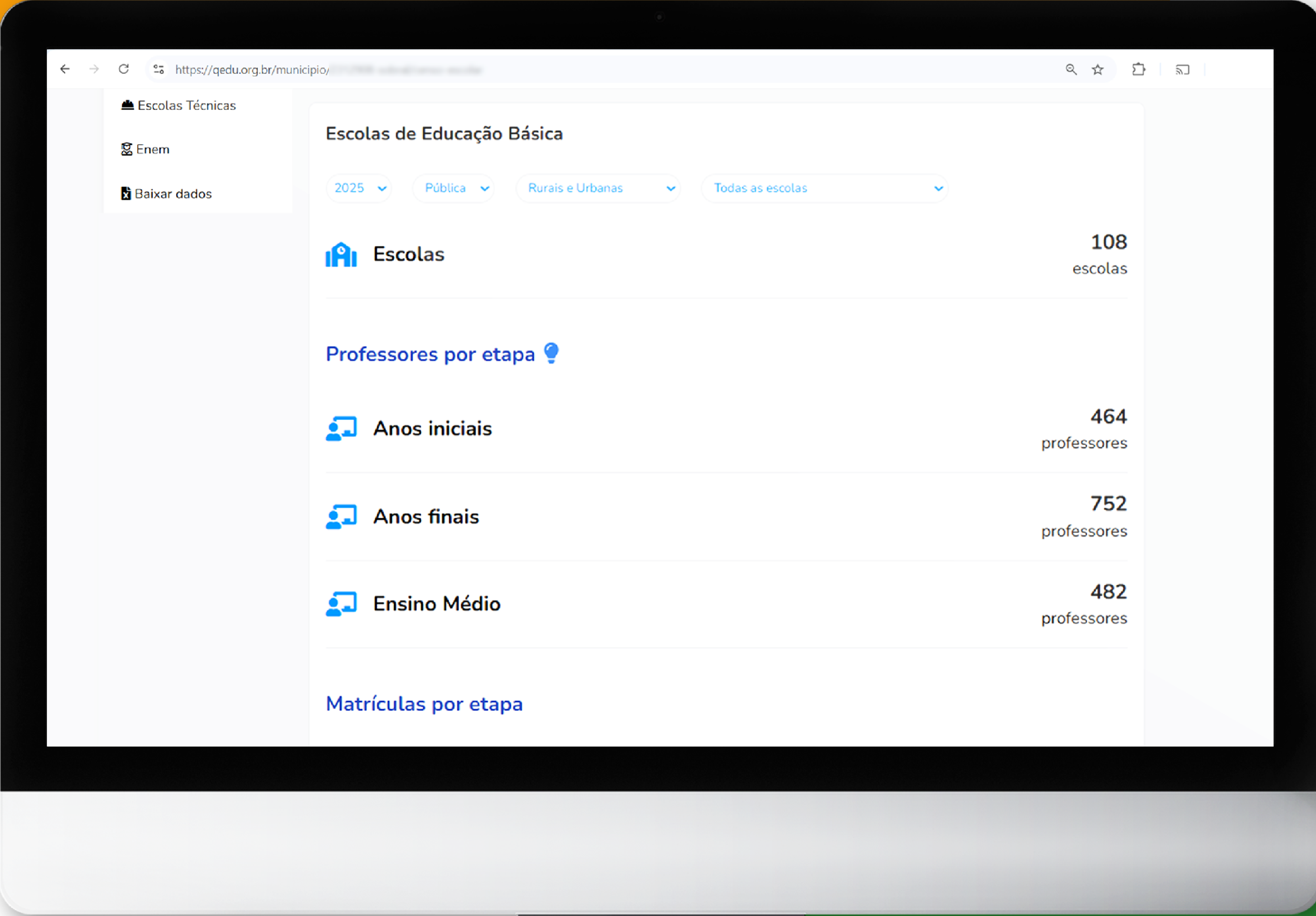Image resolution: width=1316 pixels, height=916 pixels.
Task: Click the URL address bar field
Action: pos(573,69)
